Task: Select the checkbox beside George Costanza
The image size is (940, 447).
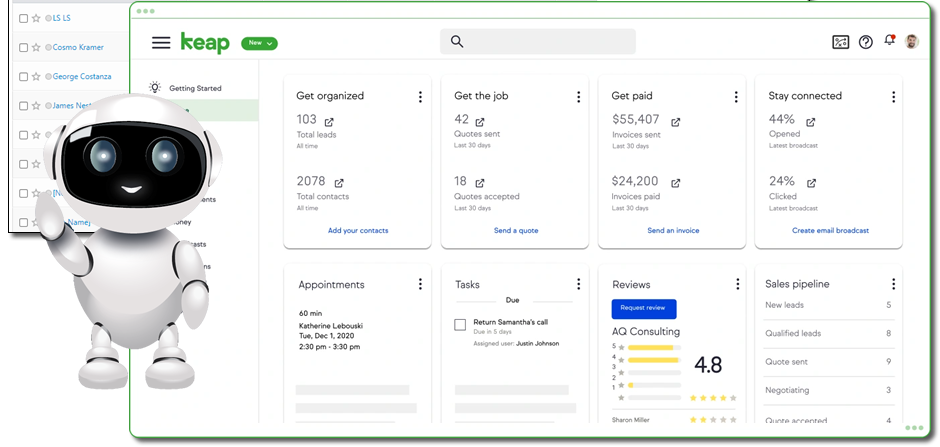Action: (24, 76)
